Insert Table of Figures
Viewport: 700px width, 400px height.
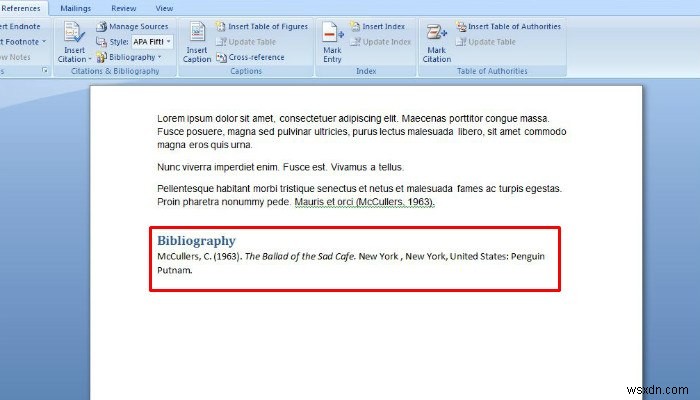pyautogui.click(x=262, y=26)
